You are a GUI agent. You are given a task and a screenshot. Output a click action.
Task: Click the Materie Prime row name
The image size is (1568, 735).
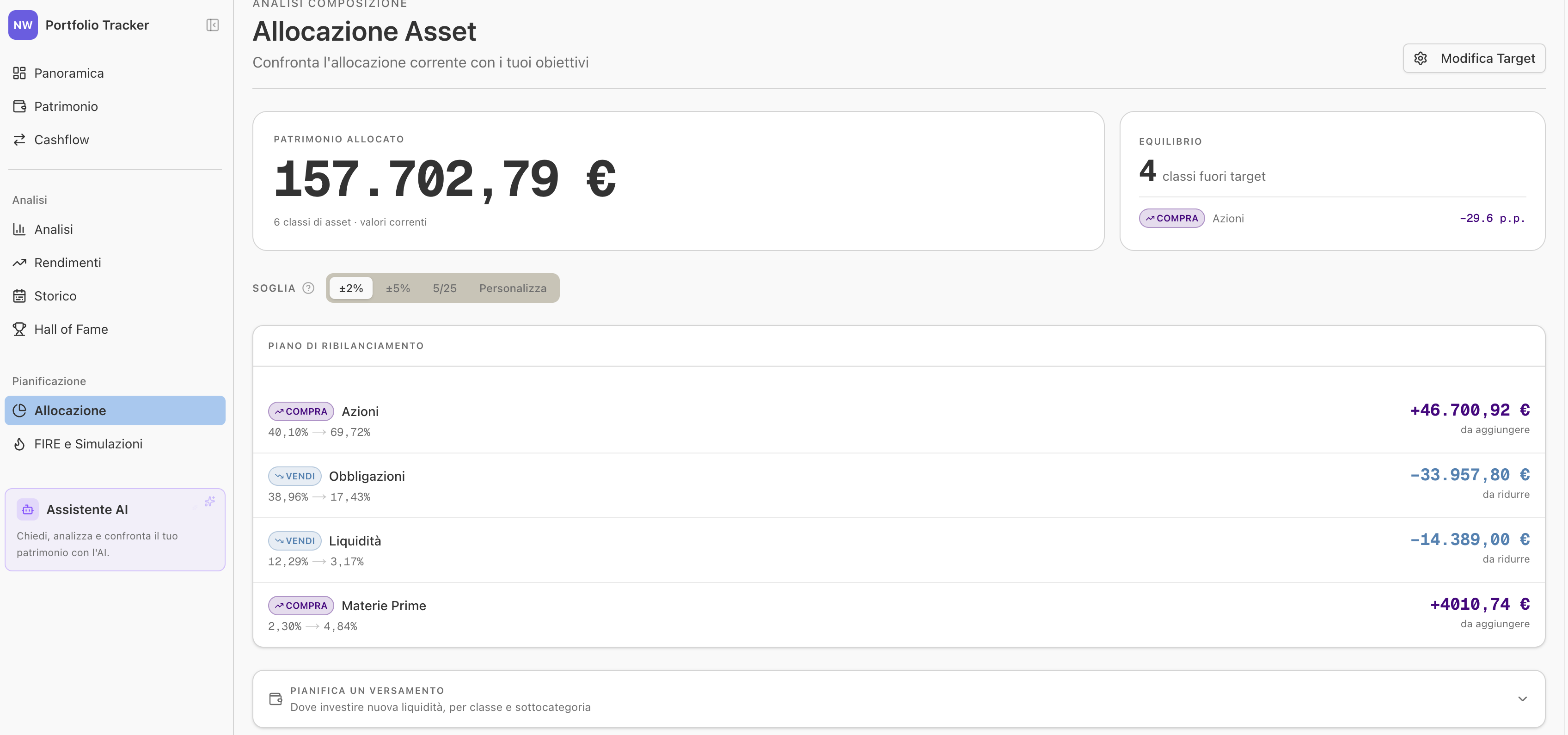coord(384,606)
